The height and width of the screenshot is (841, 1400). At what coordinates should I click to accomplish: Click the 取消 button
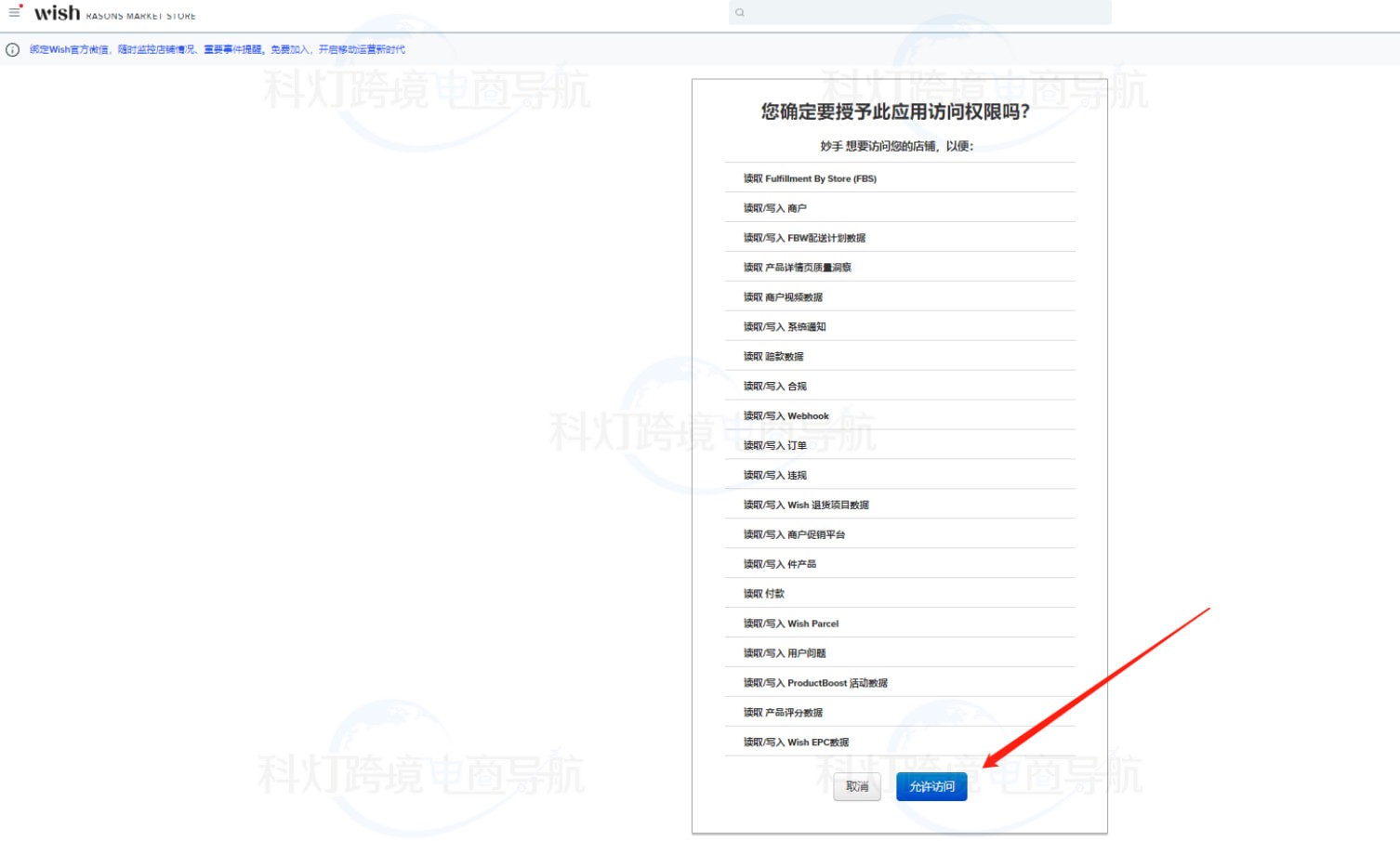[x=856, y=786]
